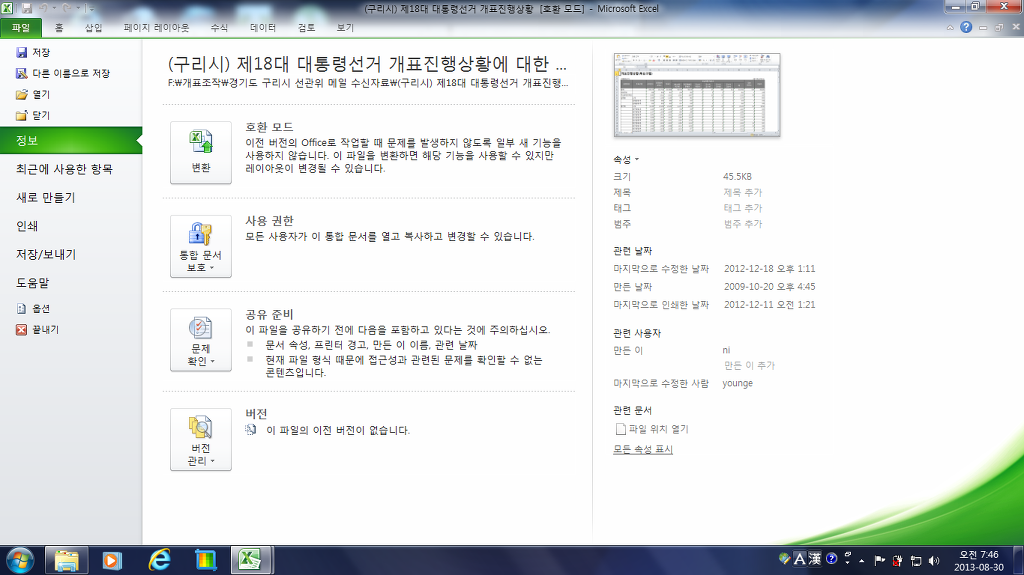Click Add a tag (태그 추가) field

point(743,208)
